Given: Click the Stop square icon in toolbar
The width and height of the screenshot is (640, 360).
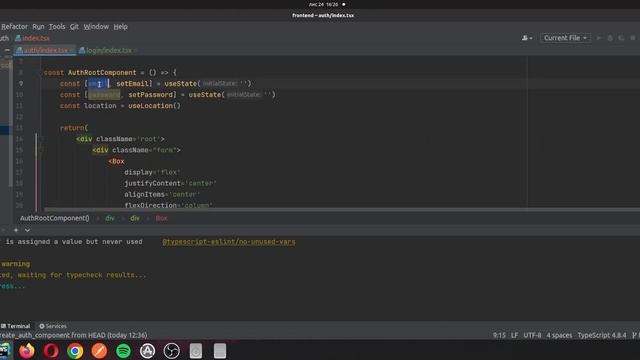Looking at the screenshot, I should coord(633,38).
